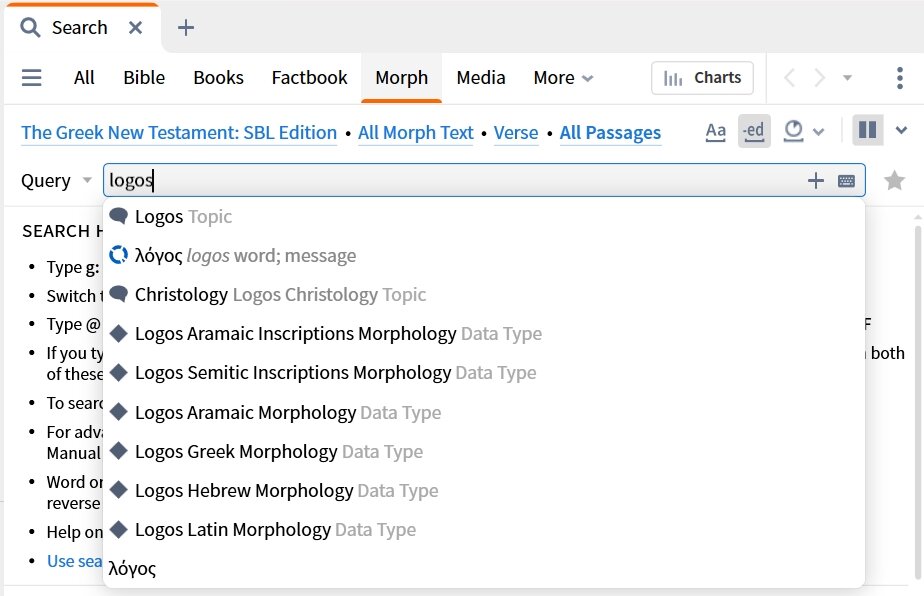Go back with the left arrow
The image size is (924, 596).
coord(790,78)
